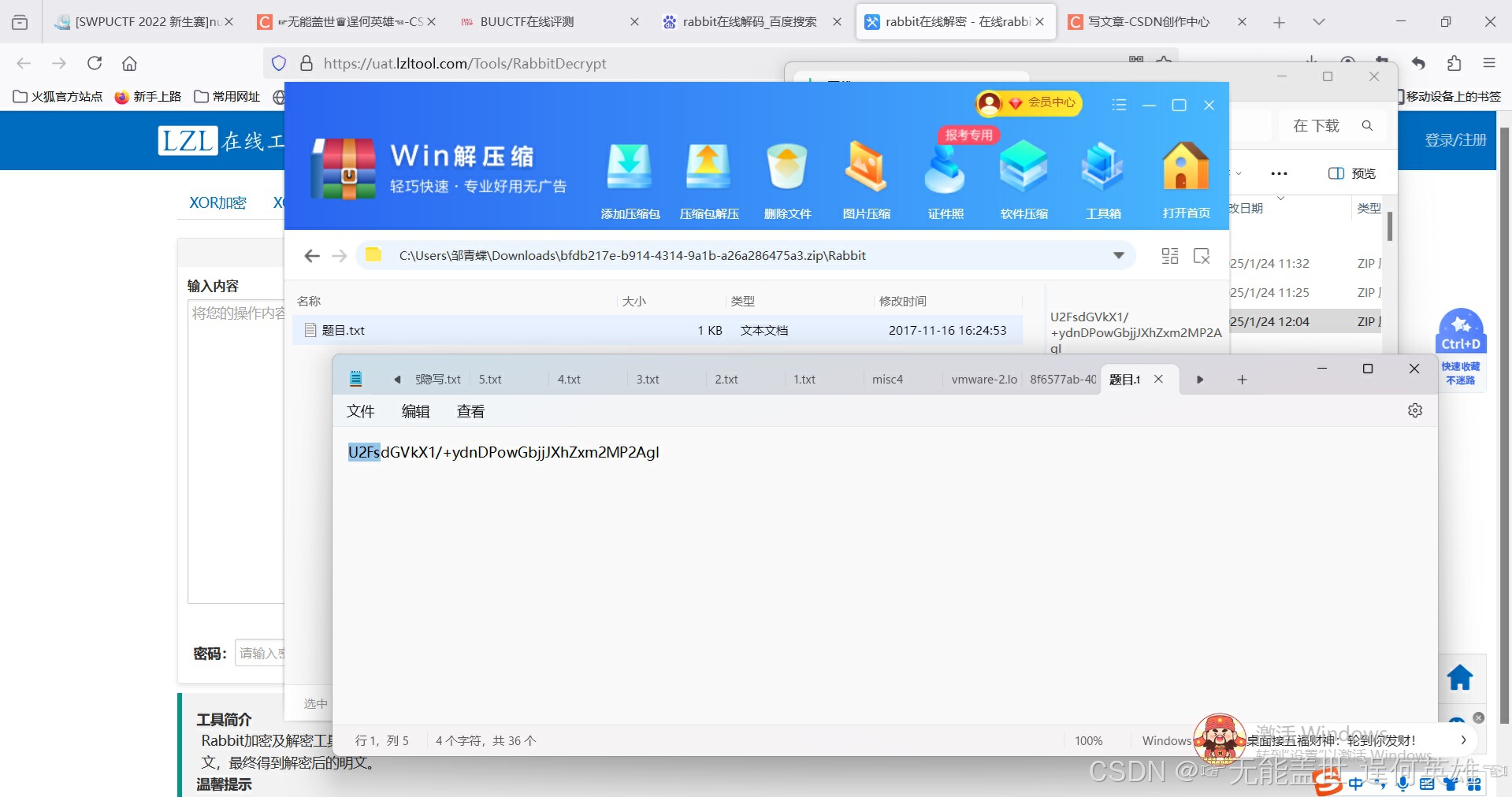Close the 题目.txt Notepad tab
The height and width of the screenshot is (797, 1512).
coord(1158,379)
